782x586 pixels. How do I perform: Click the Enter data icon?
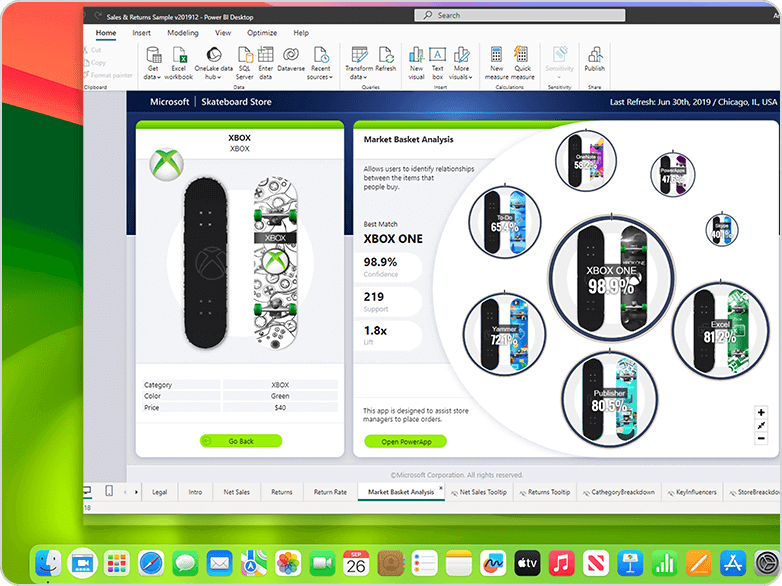pos(265,57)
